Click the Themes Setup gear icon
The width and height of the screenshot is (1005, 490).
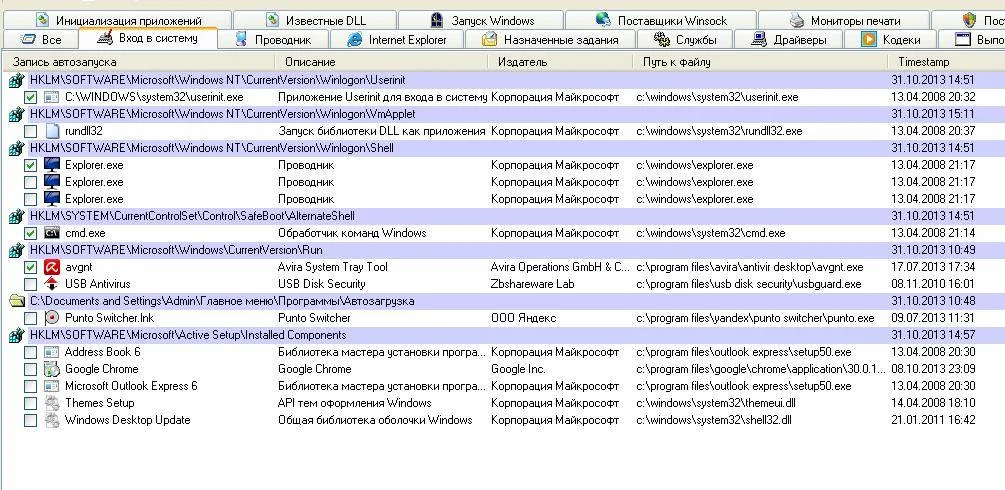coord(52,403)
